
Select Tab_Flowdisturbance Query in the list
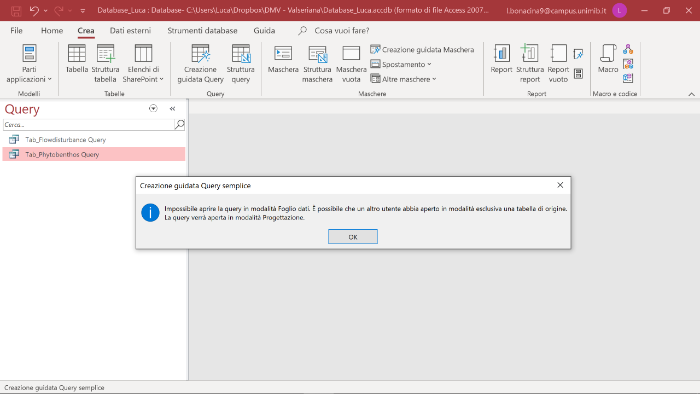[x=94, y=140]
